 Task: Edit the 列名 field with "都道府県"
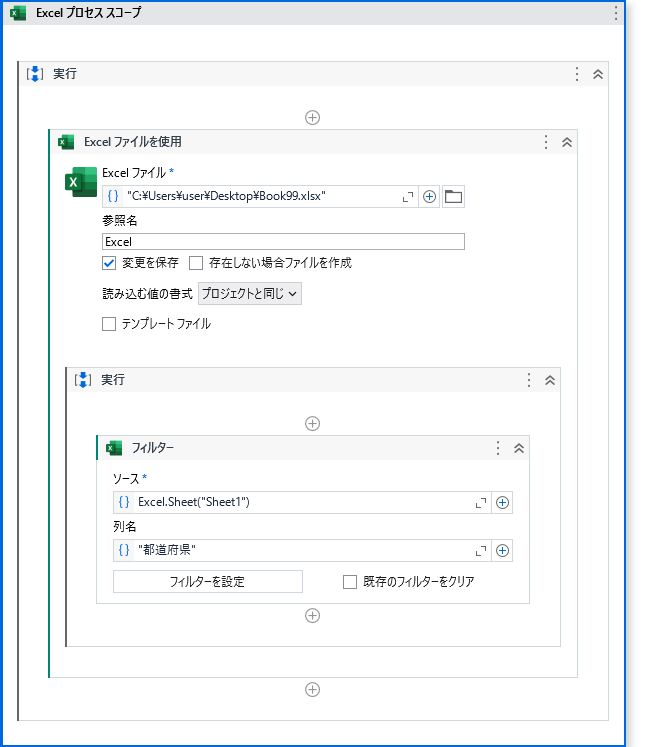[x=302, y=551]
